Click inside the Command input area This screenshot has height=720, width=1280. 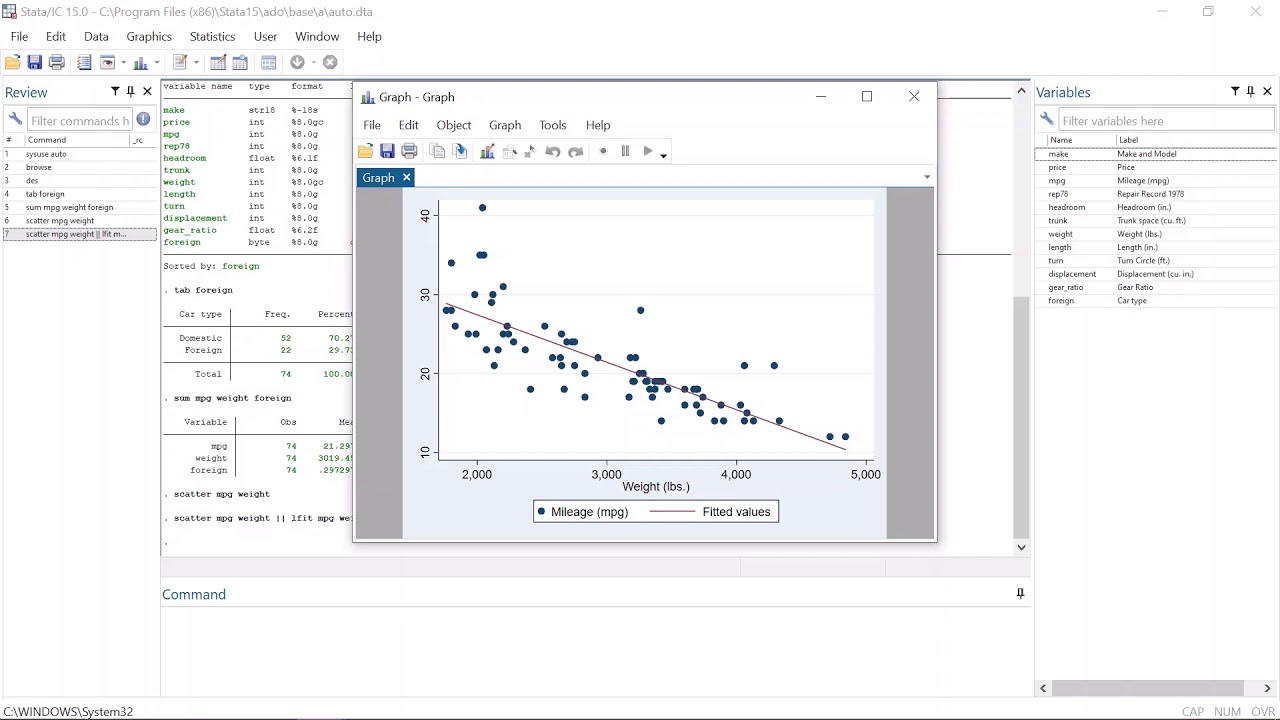tap(596, 650)
